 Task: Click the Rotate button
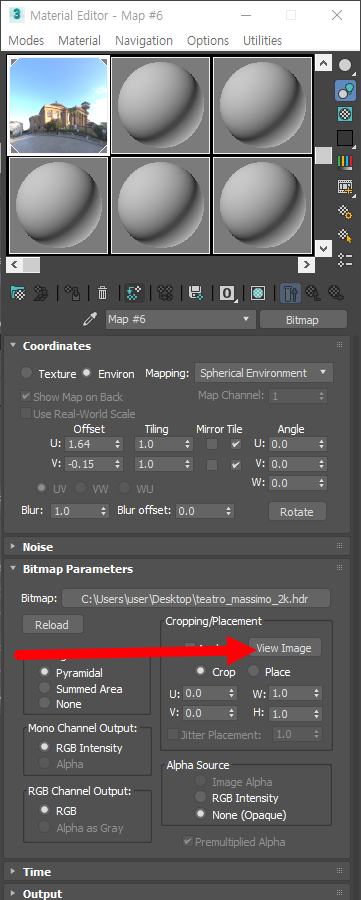[297, 511]
